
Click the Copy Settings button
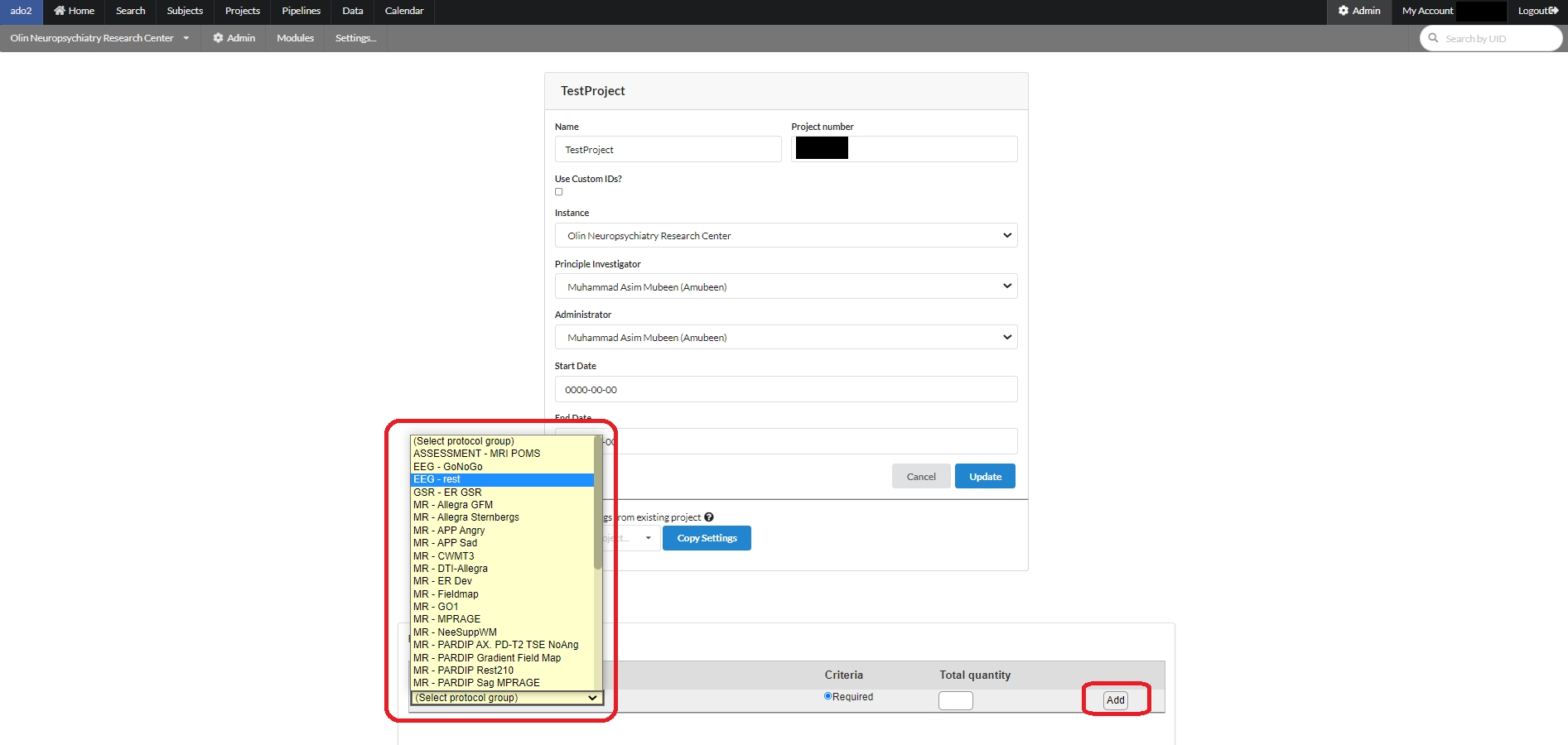(707, 538)
